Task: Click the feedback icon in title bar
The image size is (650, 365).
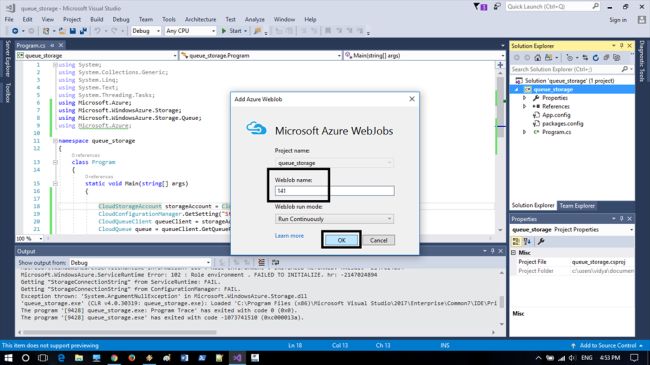Action: pyautogui.click(x=497, y=7)
